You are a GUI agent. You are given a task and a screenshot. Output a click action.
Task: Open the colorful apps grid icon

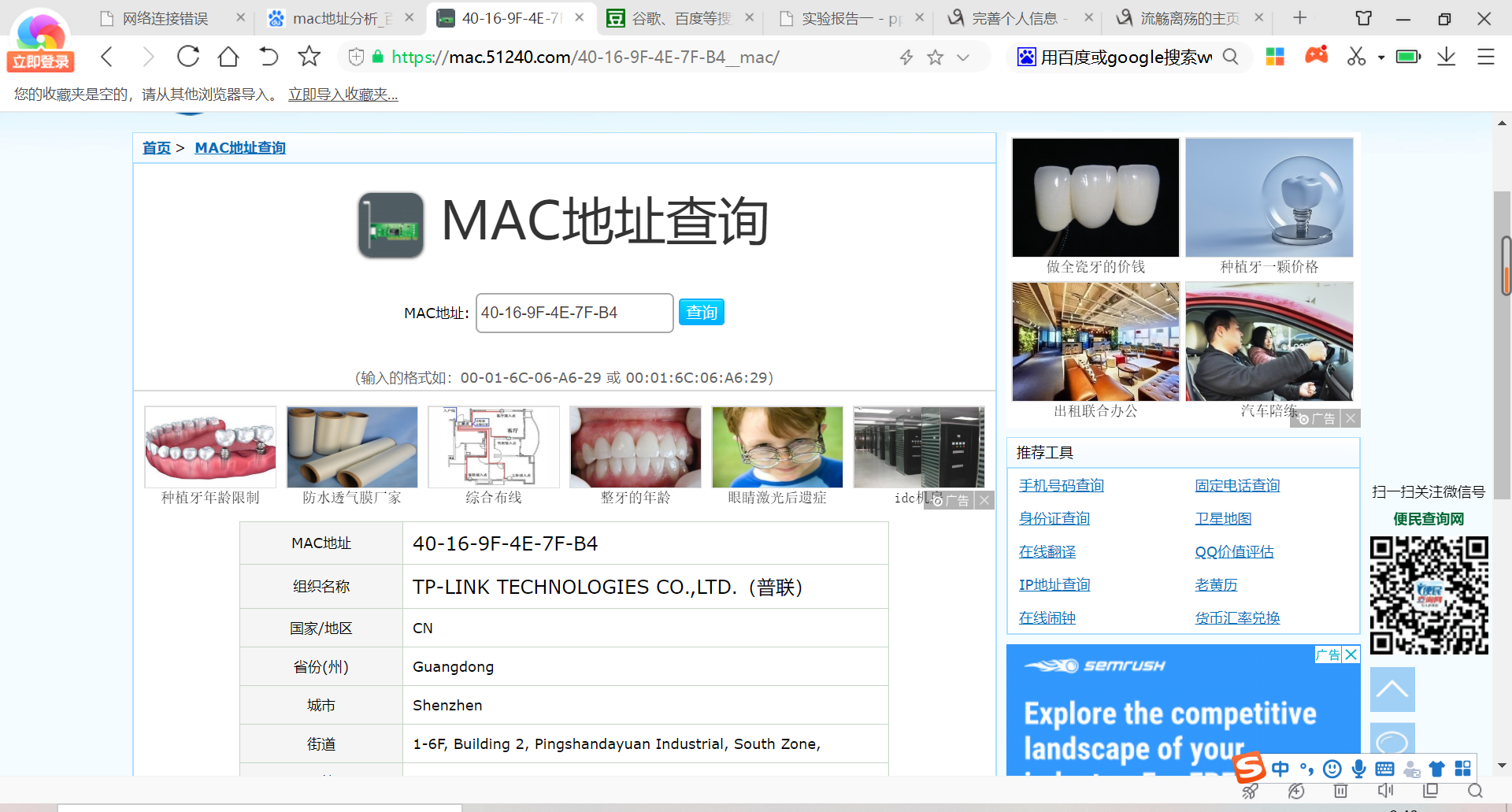(1275, 57)
